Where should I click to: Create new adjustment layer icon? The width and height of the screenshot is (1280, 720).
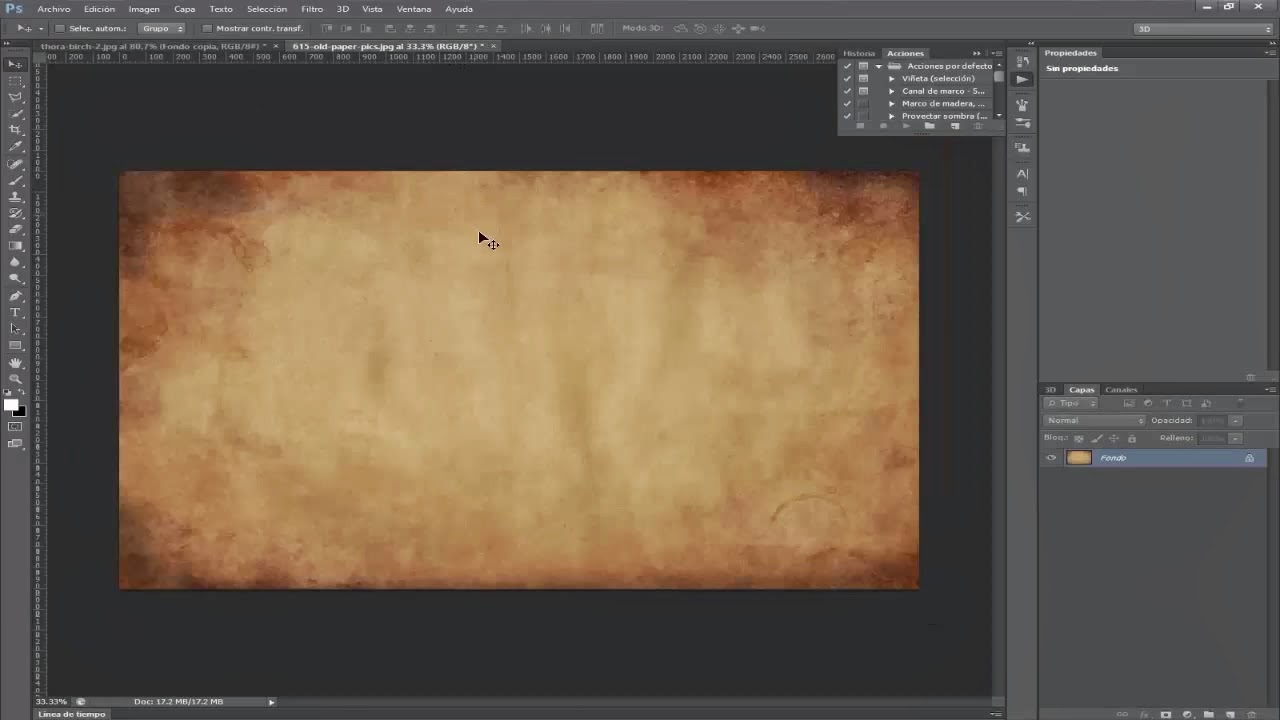[1187, 715]
